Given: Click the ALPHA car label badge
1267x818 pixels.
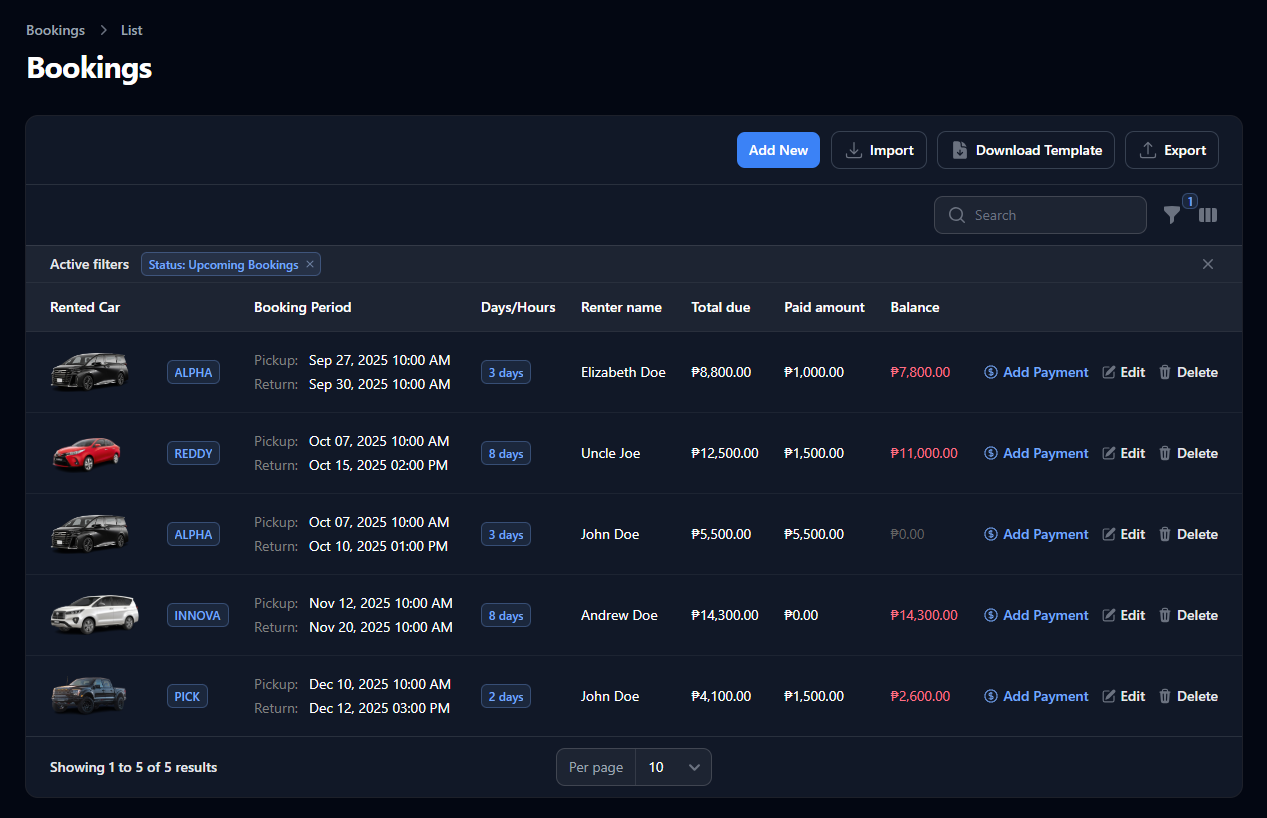Looking at the screenshot, I should tap(193, 372).
